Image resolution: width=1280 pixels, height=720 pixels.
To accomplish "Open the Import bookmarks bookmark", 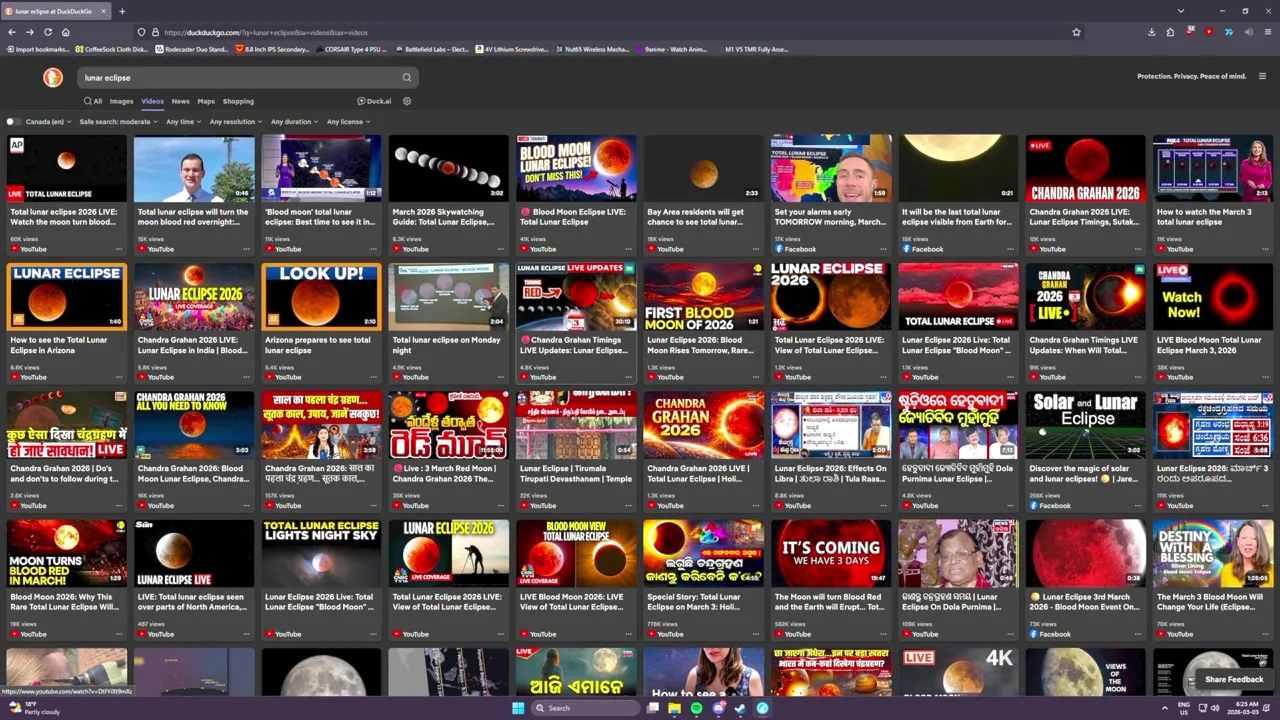I will click(x=37, y=49).
